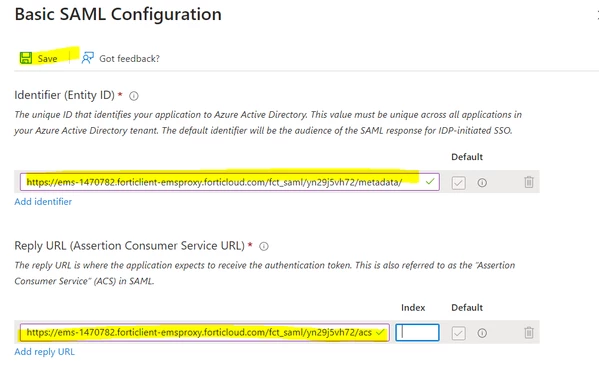Focus the Index input box
Screen dimensions: 599x372
click(x=417, y=333)
